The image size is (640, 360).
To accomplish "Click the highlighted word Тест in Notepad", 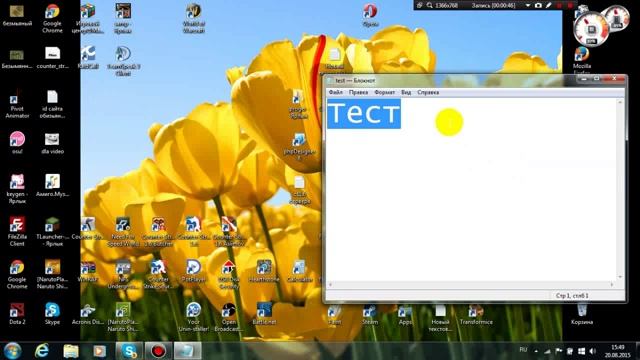I will click(364, 113).
